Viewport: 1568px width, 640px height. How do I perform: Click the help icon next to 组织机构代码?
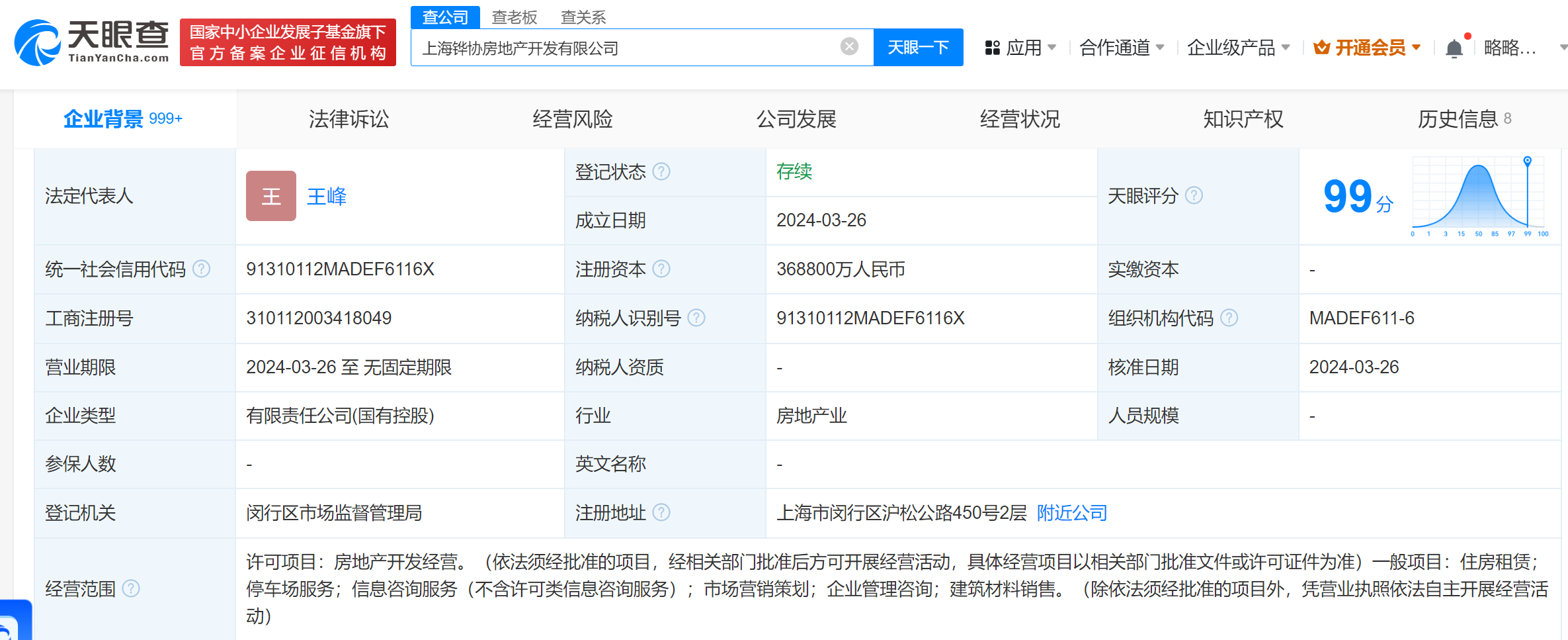1229,318
